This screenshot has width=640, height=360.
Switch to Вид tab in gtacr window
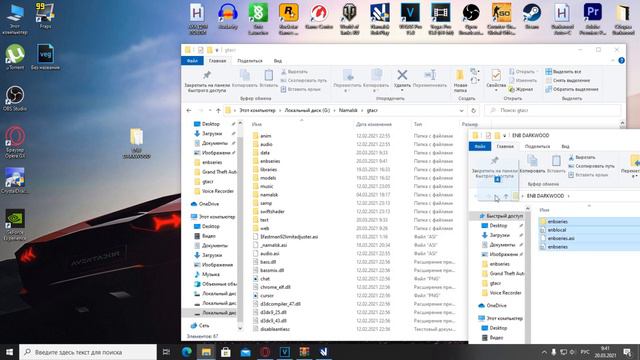point(278,61)
